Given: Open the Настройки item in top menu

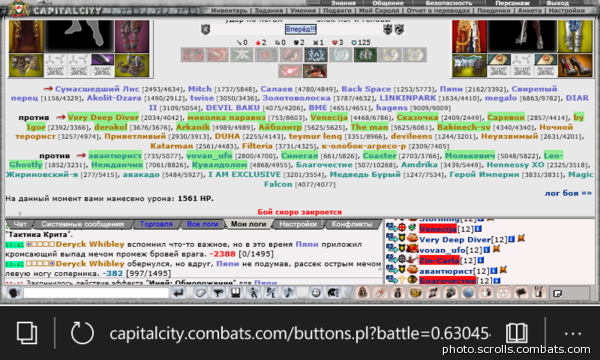Looking at the screenshot, I should click(x=566, y=11).
